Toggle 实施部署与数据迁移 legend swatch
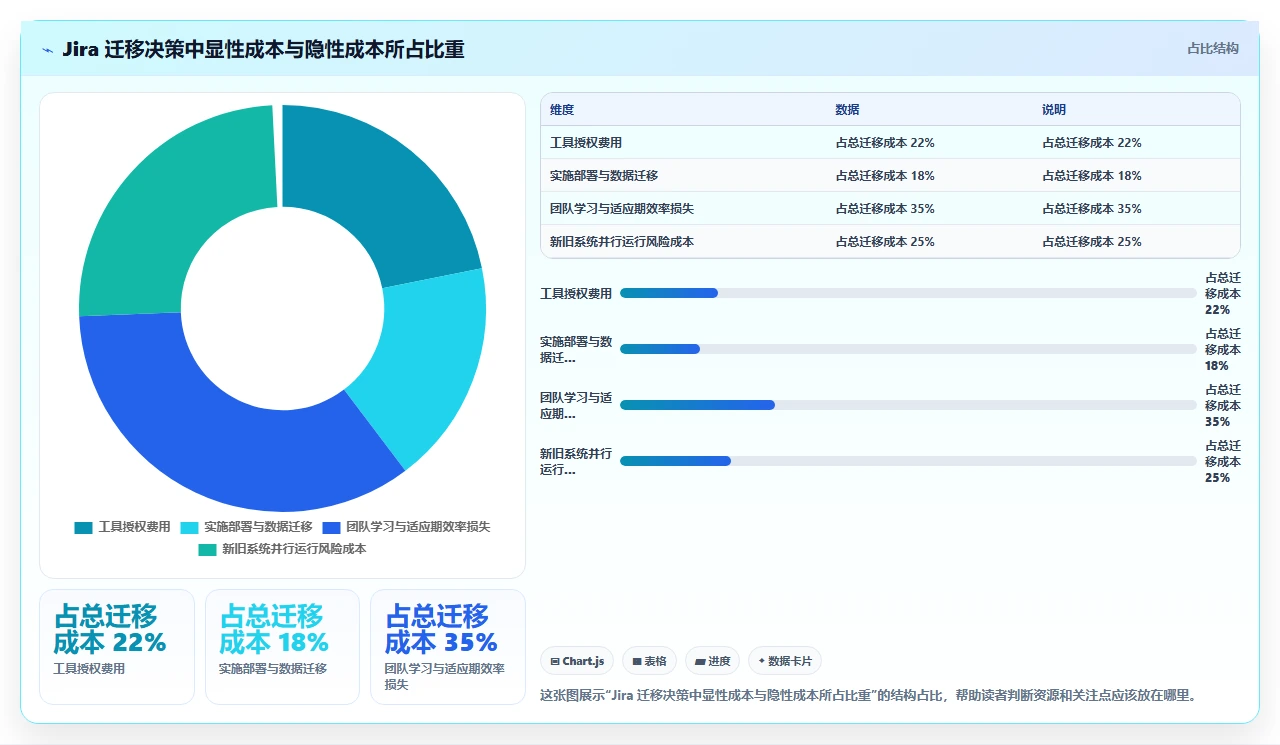 189,527
